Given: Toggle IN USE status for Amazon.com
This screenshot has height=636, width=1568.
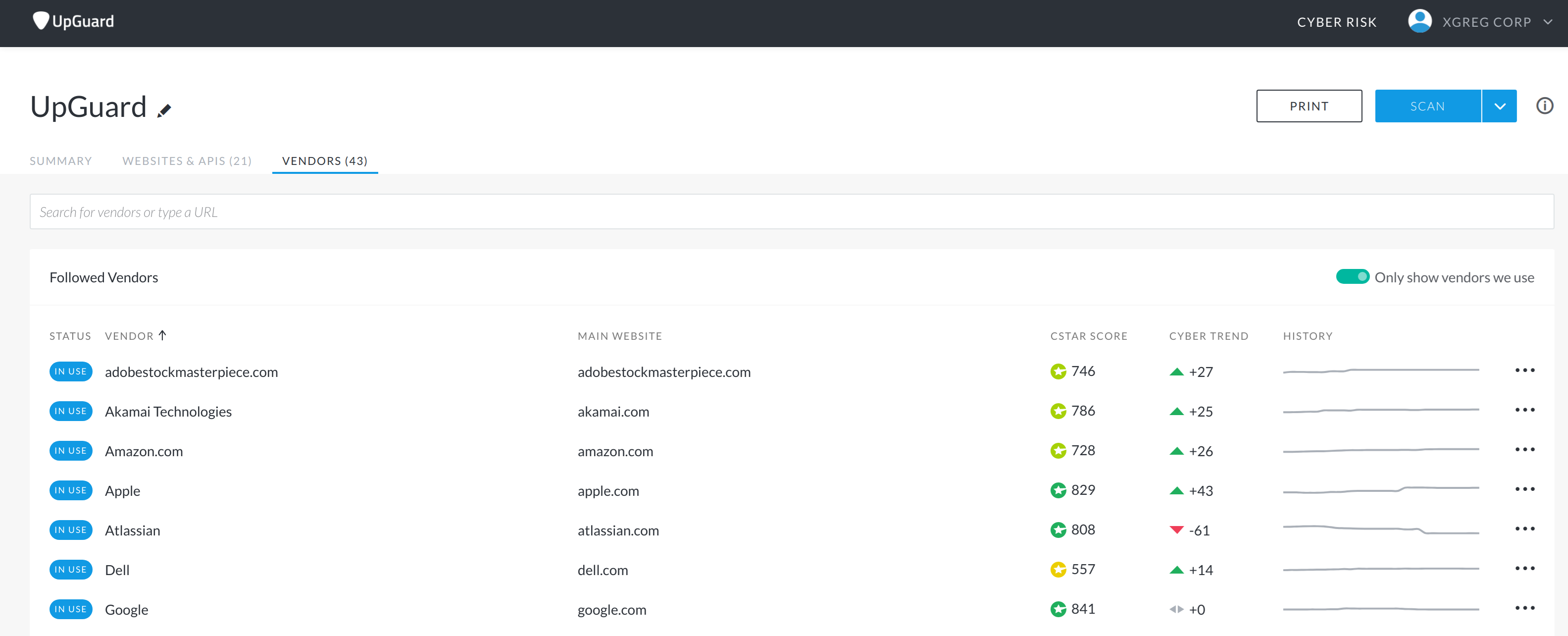Looking at the screenshot, I should click(71, 451).
